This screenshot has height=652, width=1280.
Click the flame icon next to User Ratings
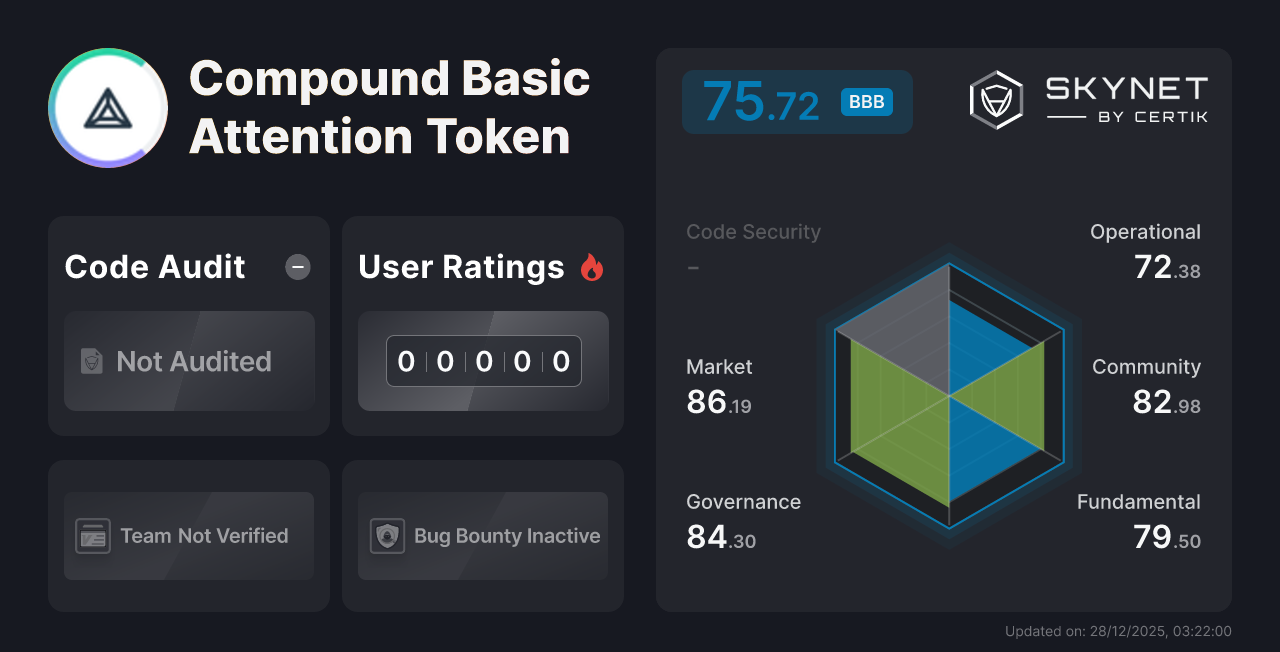592,266
